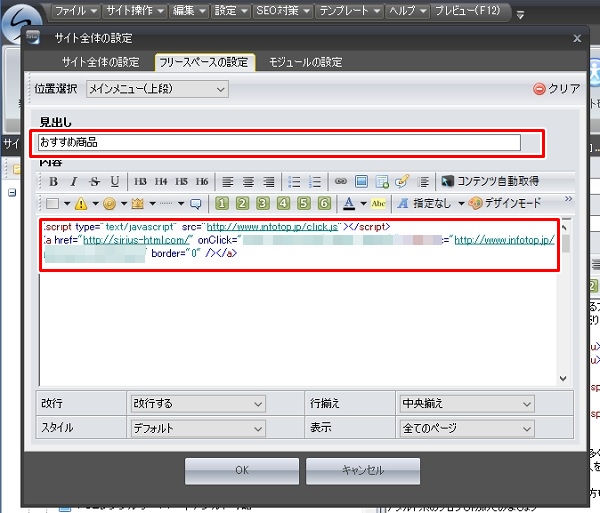Click green number 6 button

click(x=324, y=204)
